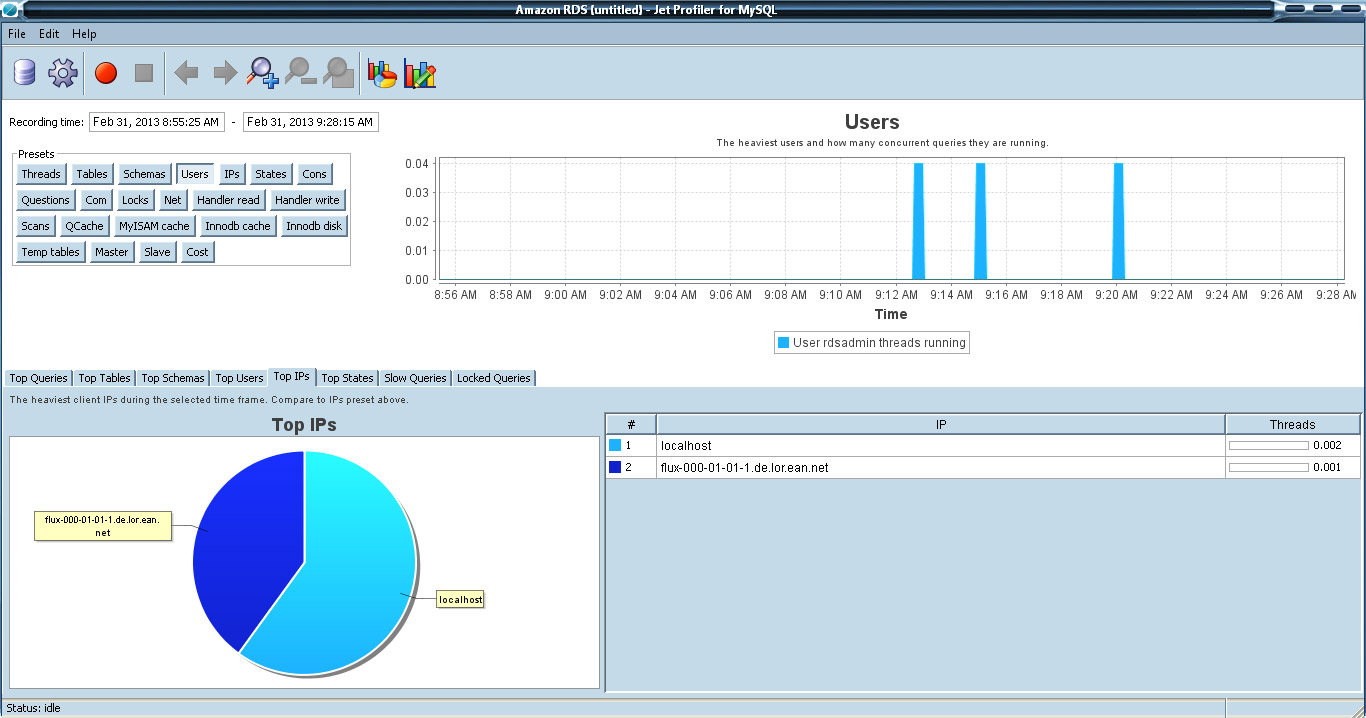
Task: Select flux-000-01-01-1.de.lor.ean.net table cell
Action: tap(941, 467)
